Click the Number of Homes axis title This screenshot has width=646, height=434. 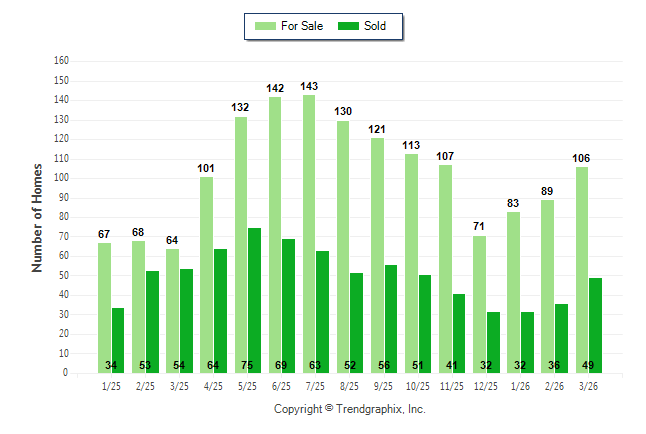pyautogui.click(x=38, y=217)
